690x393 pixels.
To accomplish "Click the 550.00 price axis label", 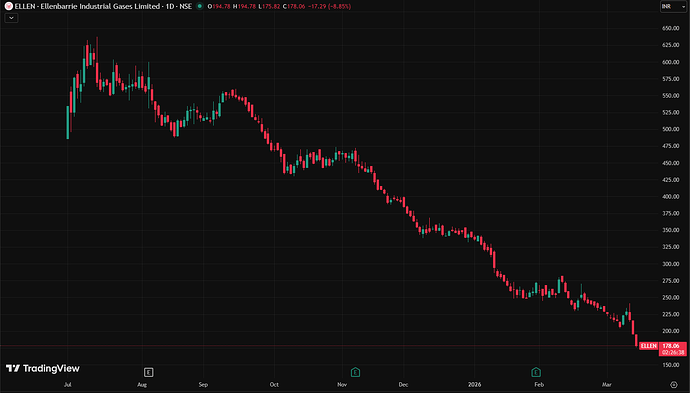I will 671,95.
